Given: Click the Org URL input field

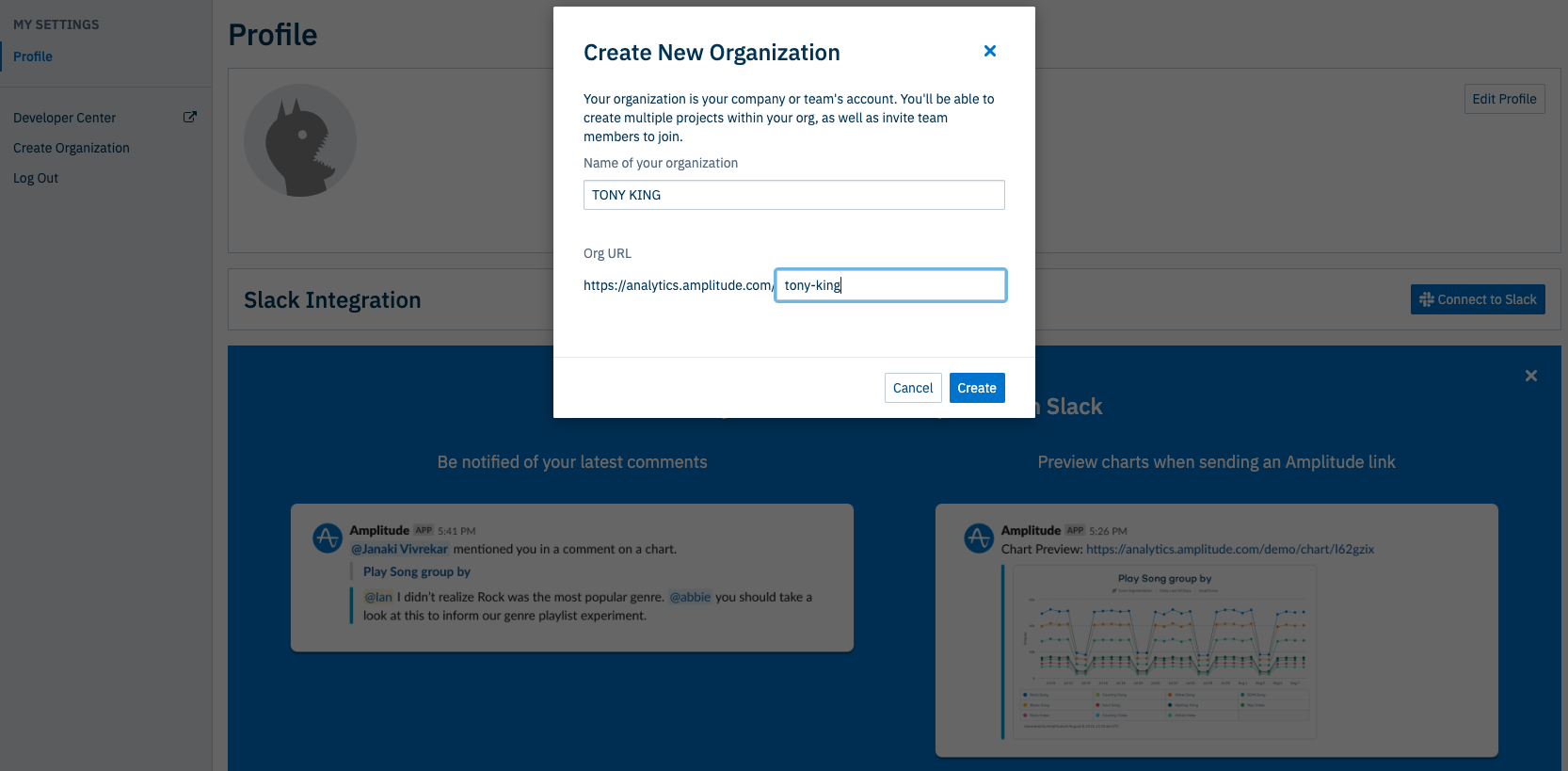Looking at the screenshot, I should click(890, 285).
